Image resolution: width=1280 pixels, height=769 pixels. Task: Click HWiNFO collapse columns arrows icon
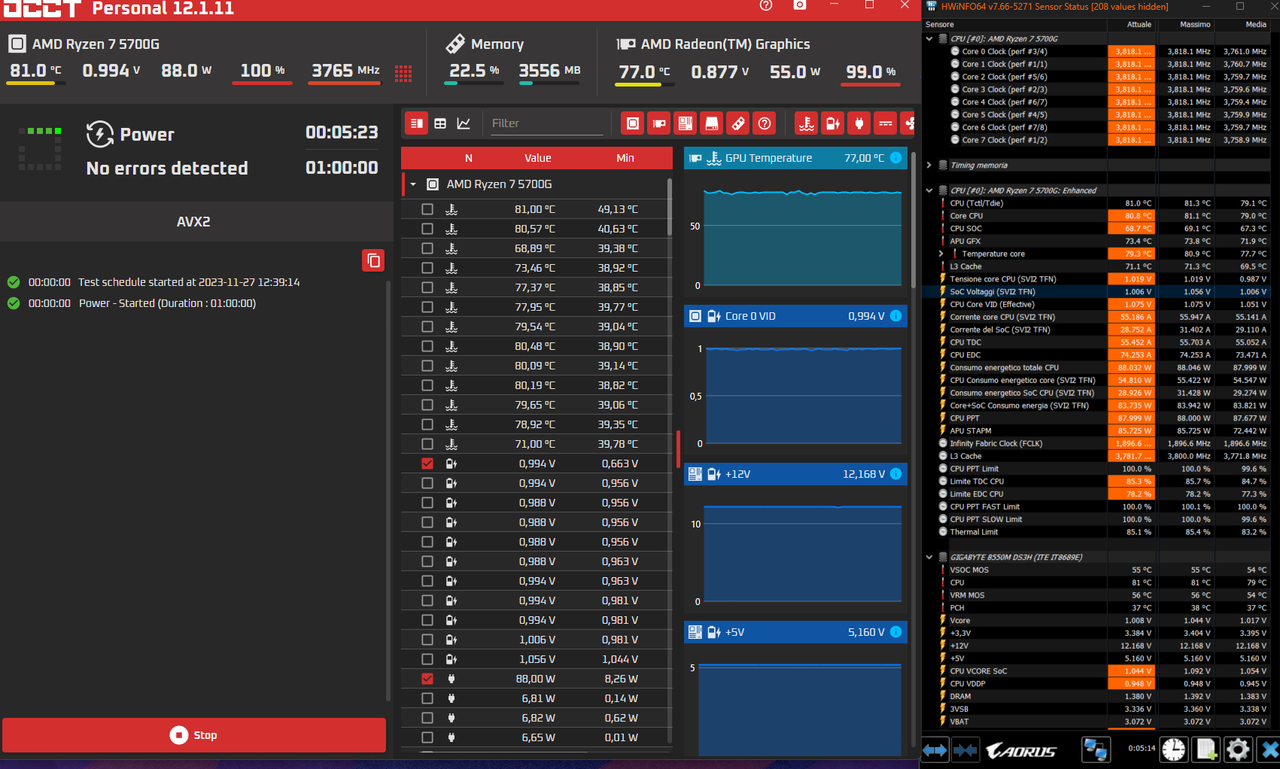(965, 749)
